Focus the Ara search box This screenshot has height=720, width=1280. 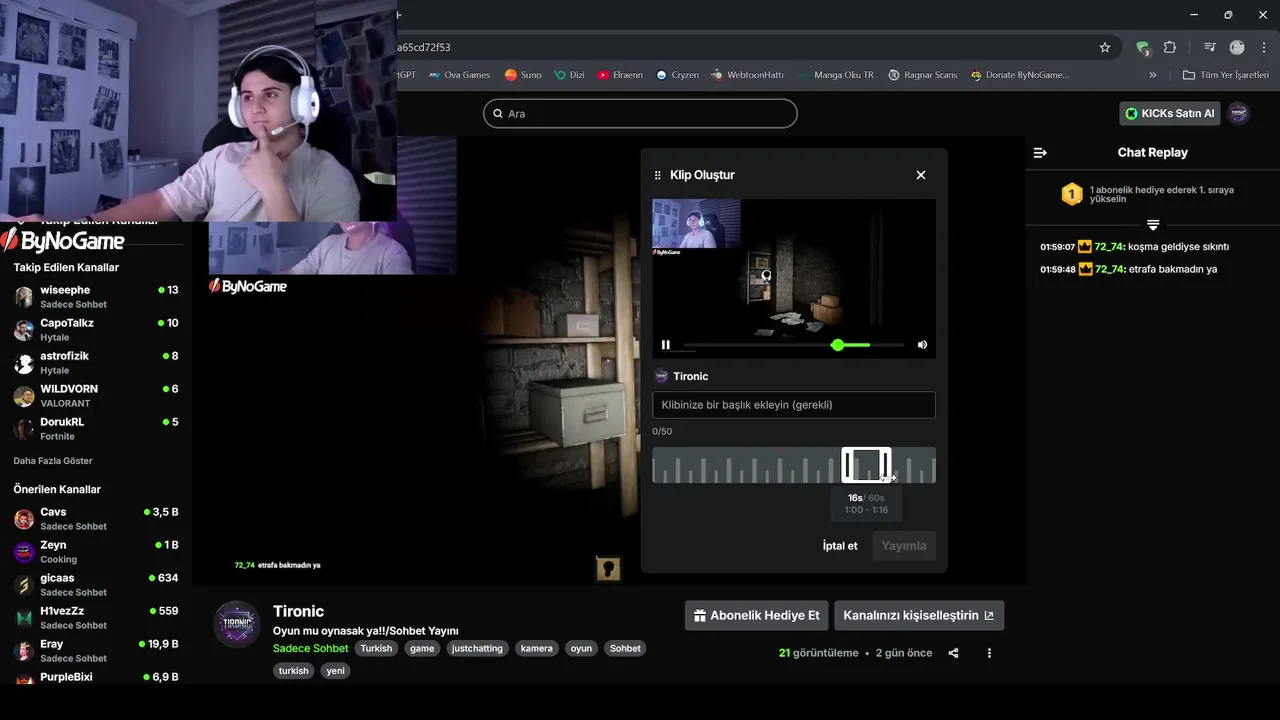click(x=640, y=114)
